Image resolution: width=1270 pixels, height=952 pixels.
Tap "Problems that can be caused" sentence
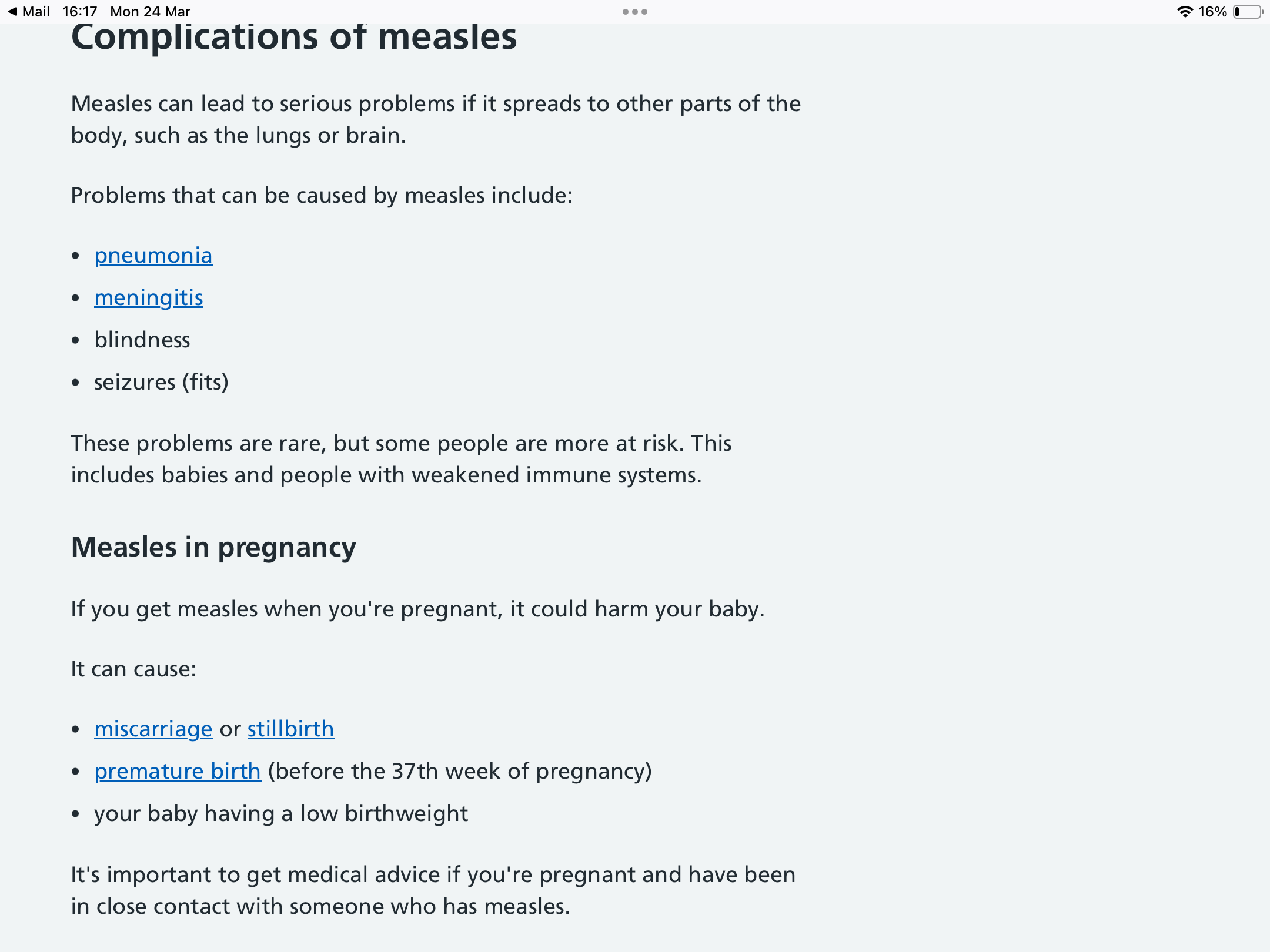(x=322, y=196)
